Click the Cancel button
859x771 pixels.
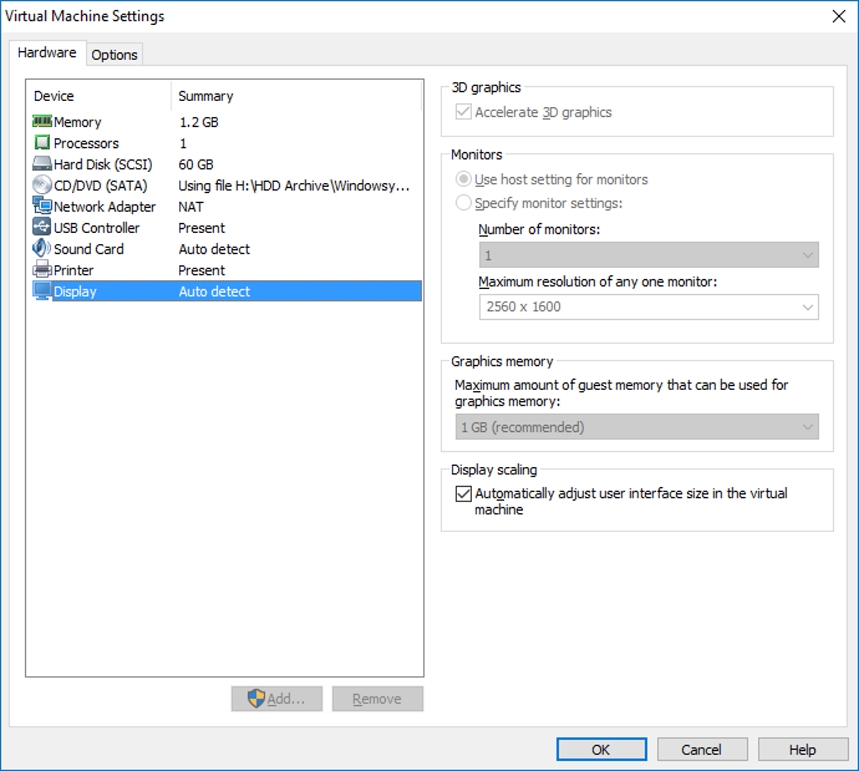coord(701,749)
